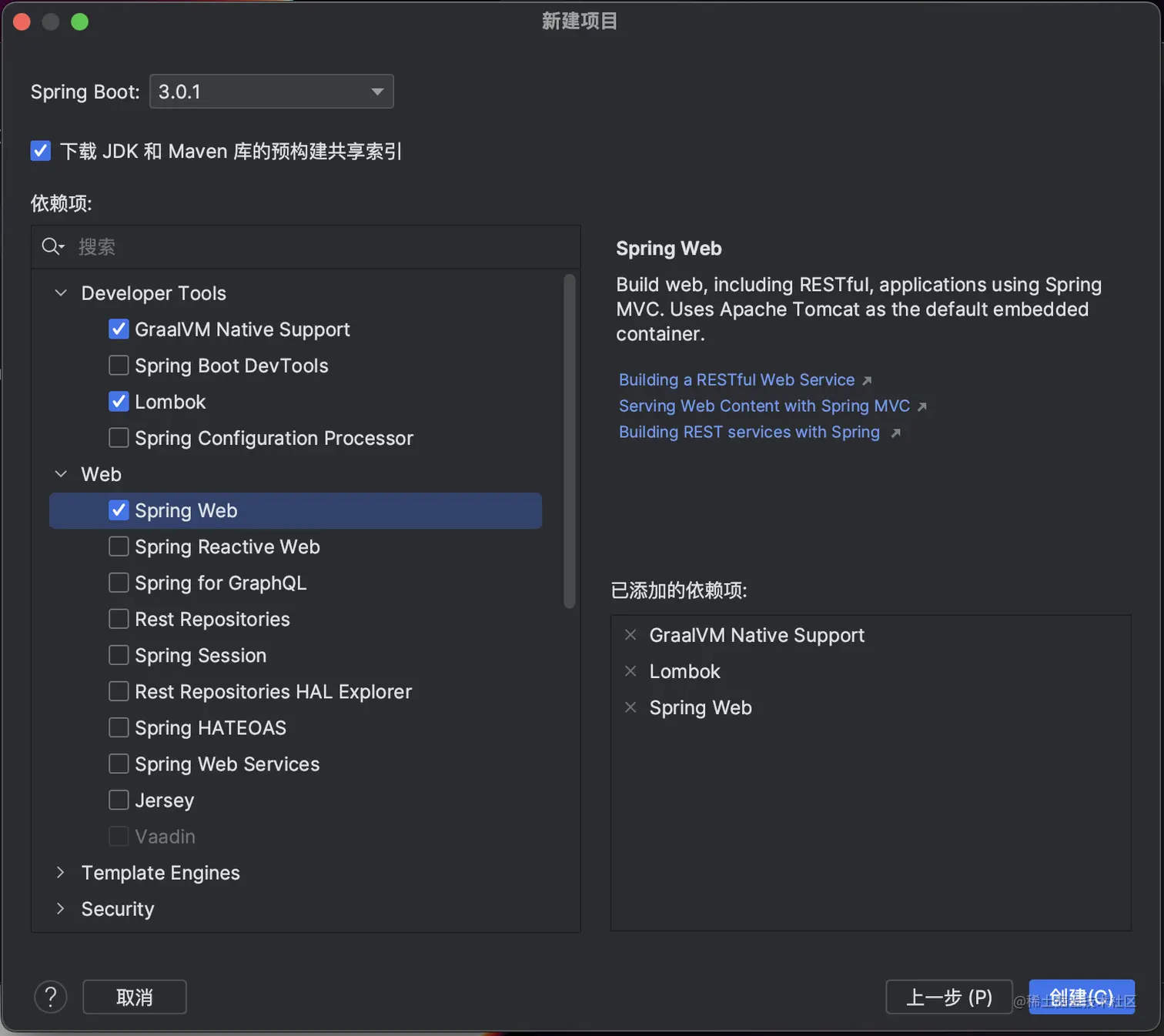Click the arrow icon beside Serving Web Content with Spring MVC
This screenshot has height=1036, width=1164.
pos(923,406)
